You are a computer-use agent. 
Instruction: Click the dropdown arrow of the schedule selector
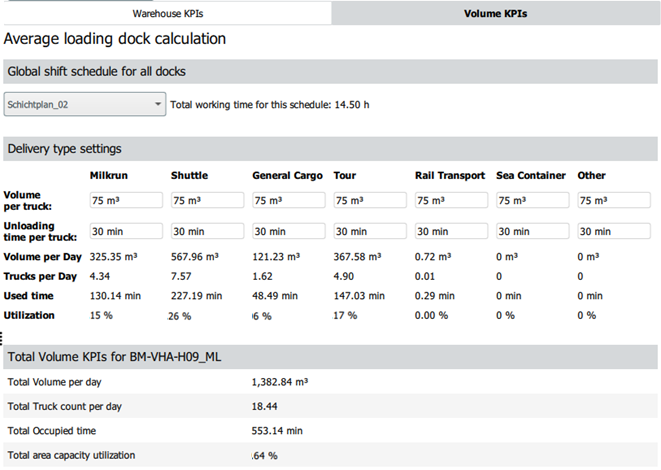(158, 104)
